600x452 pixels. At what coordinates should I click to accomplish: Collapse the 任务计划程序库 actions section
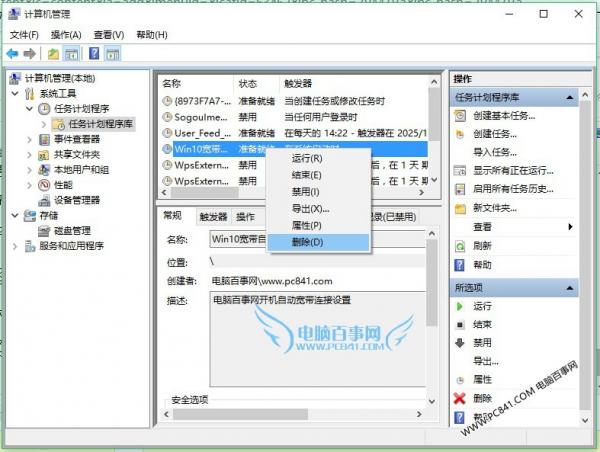[569, 97]
